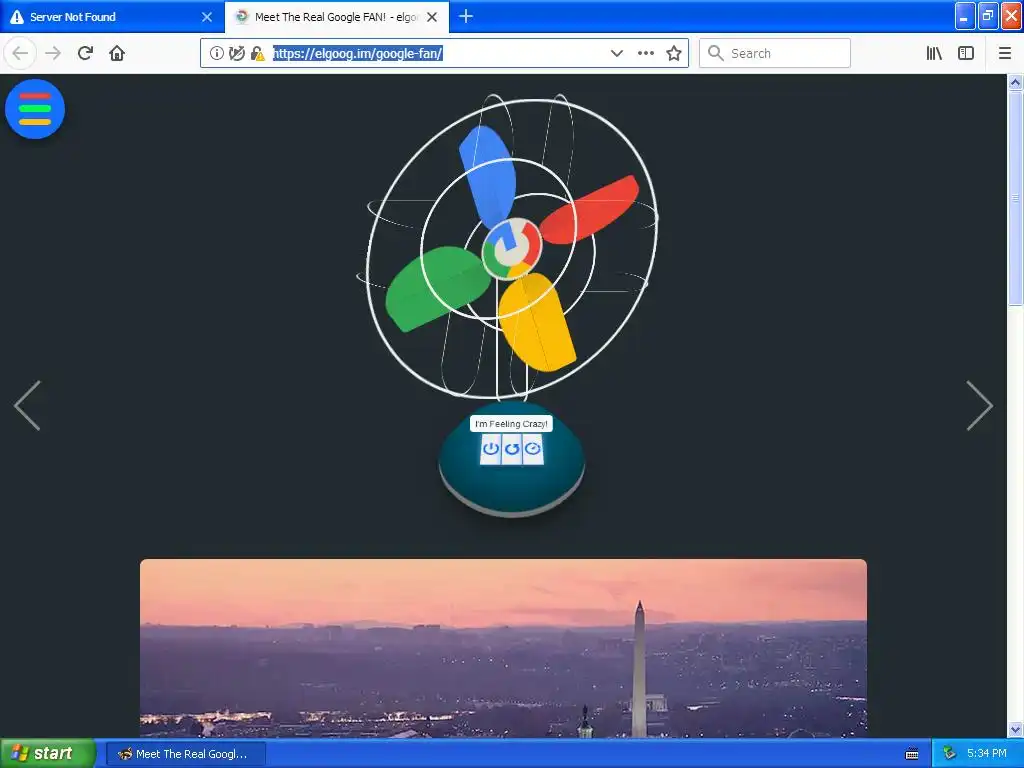Click the scrollbar down arrow
1024x768 pixels.
(x=1016, y=729)
